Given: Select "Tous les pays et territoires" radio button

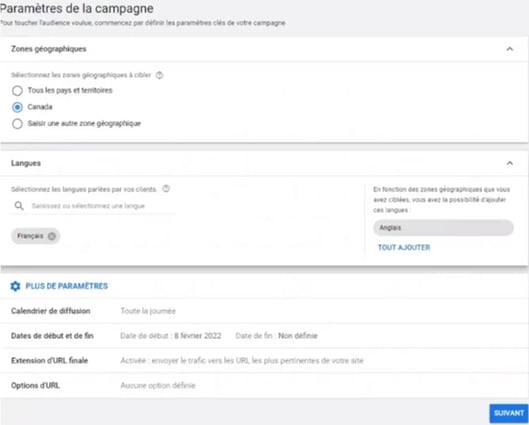Looking at the screenshot, I should tap(17, 90).
